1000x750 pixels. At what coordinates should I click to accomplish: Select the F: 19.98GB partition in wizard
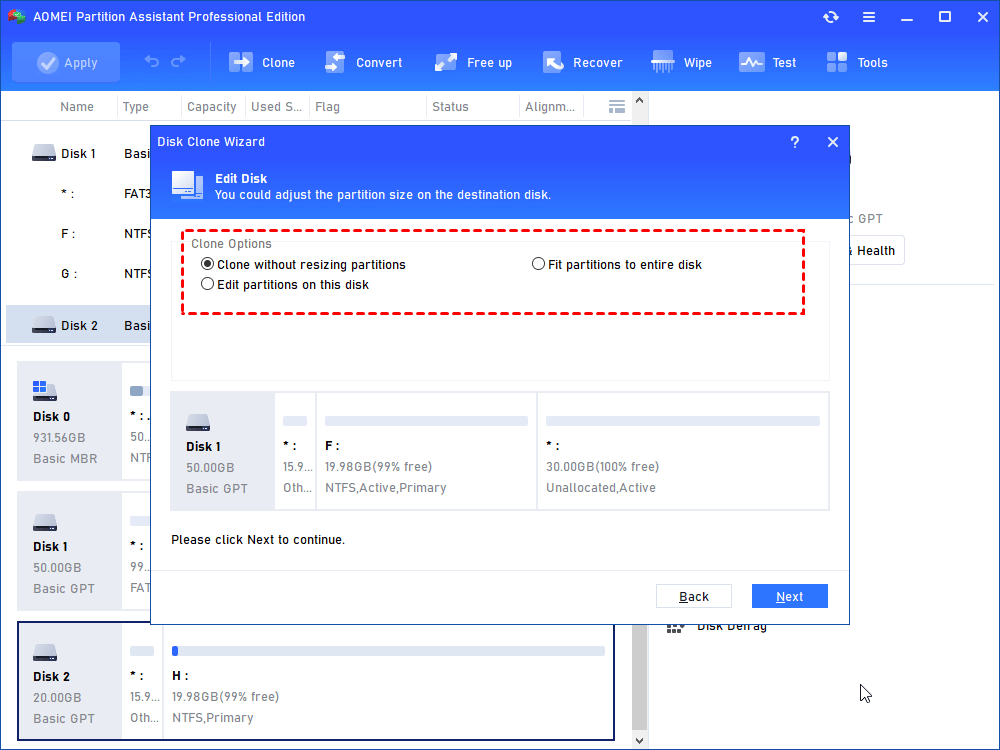tap(427, 451)
